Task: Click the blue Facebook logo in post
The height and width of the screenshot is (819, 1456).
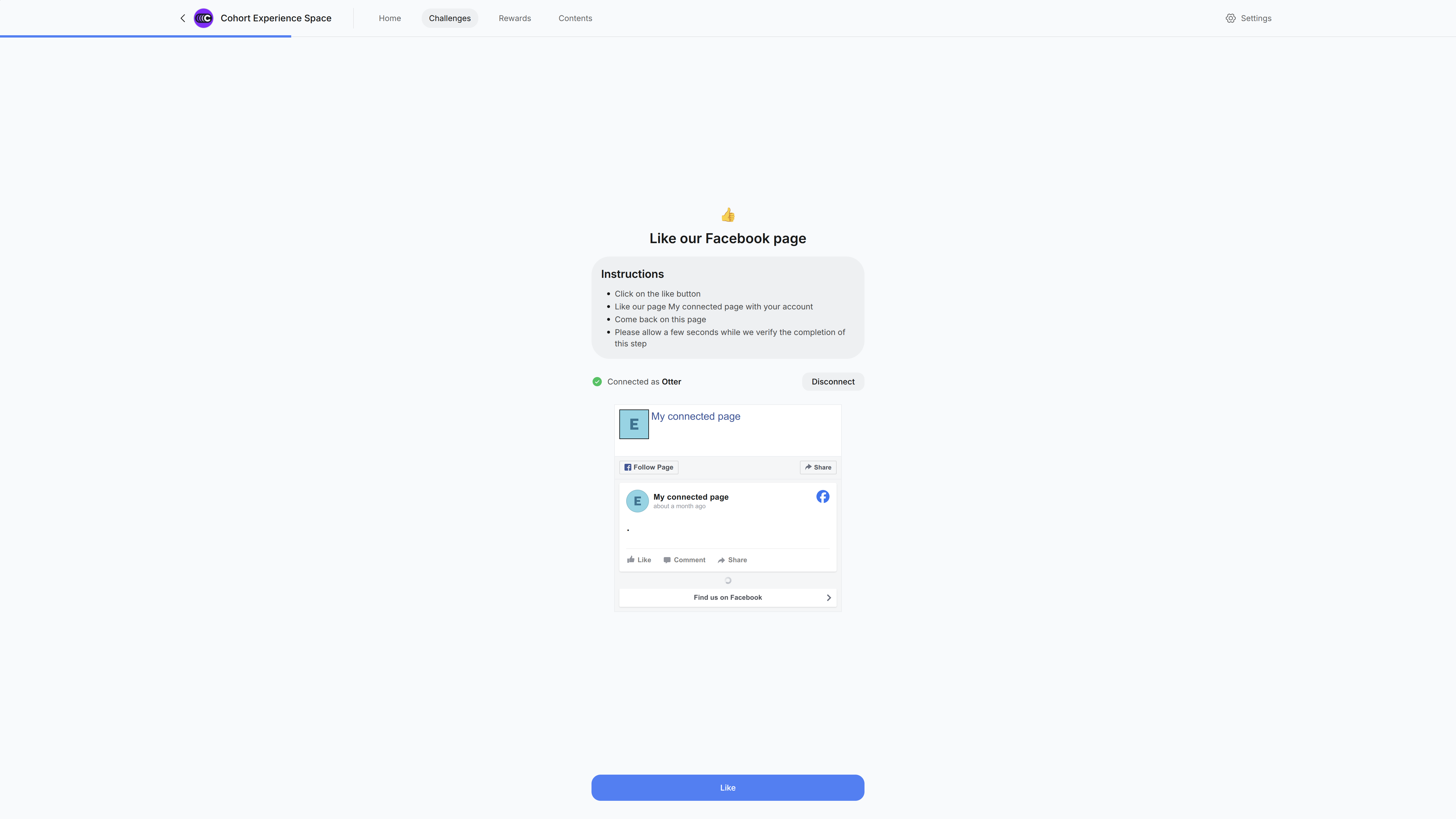Action: click(822, 496)
